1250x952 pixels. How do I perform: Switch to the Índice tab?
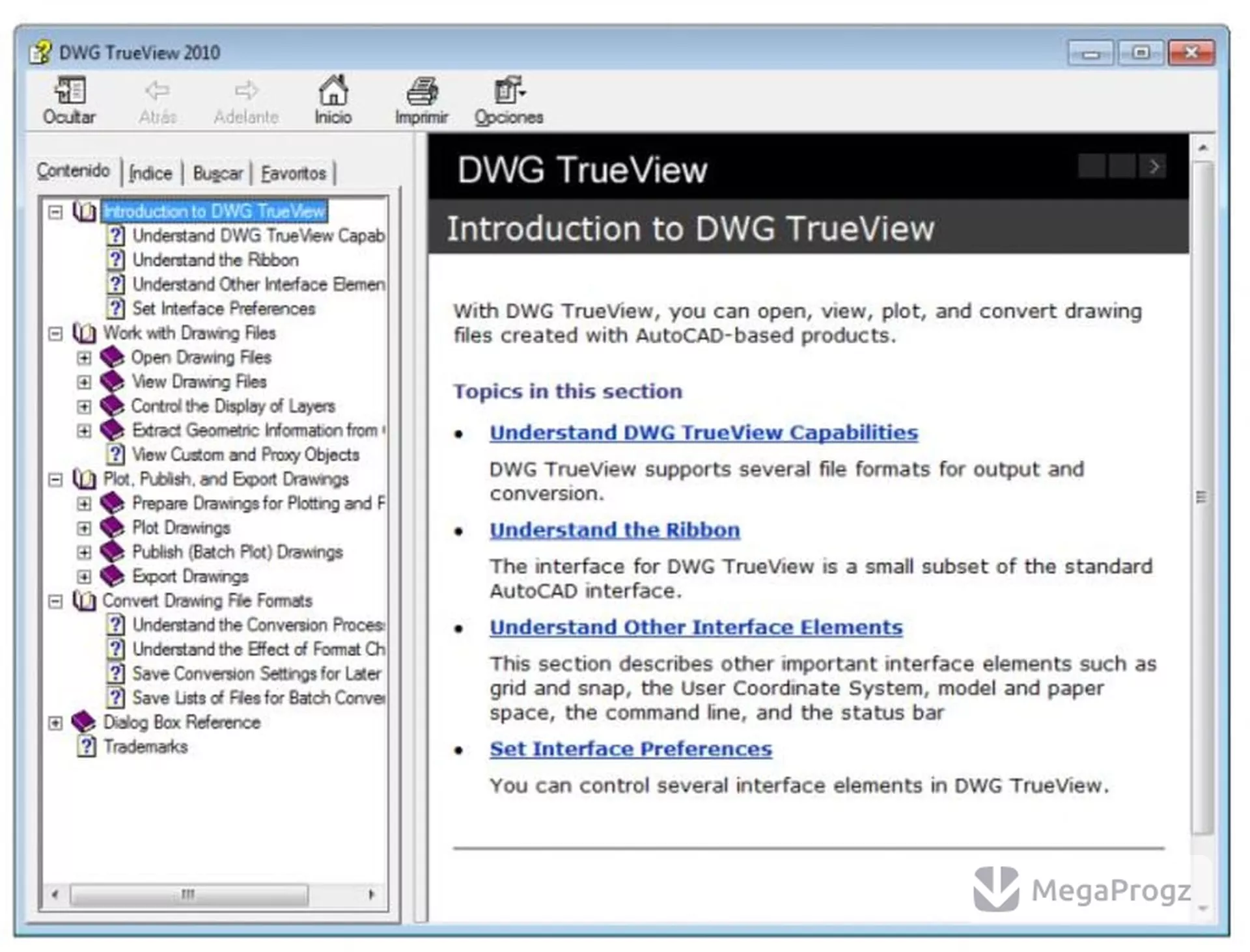point(151,173)
